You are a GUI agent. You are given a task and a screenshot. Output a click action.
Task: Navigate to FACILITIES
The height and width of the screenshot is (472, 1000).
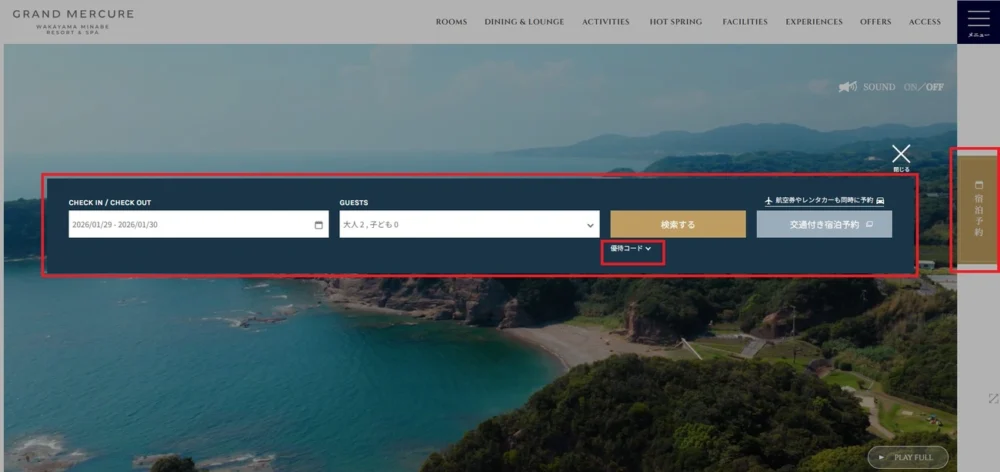pos(745,22)
